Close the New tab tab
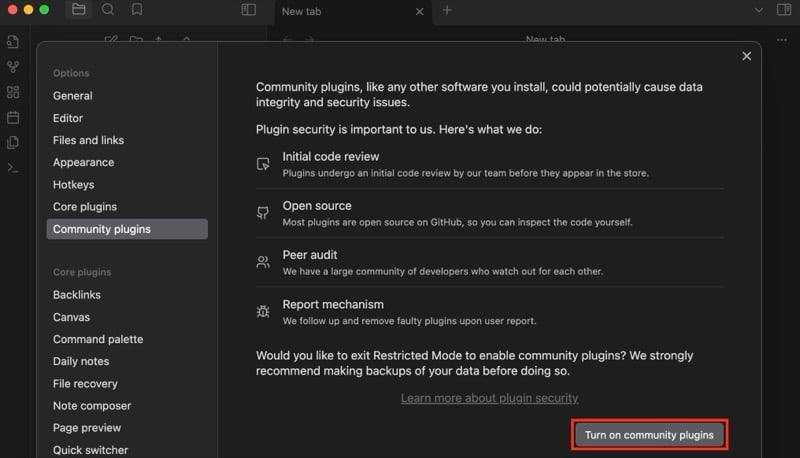The image size is (800, 458). pos(419,11)
